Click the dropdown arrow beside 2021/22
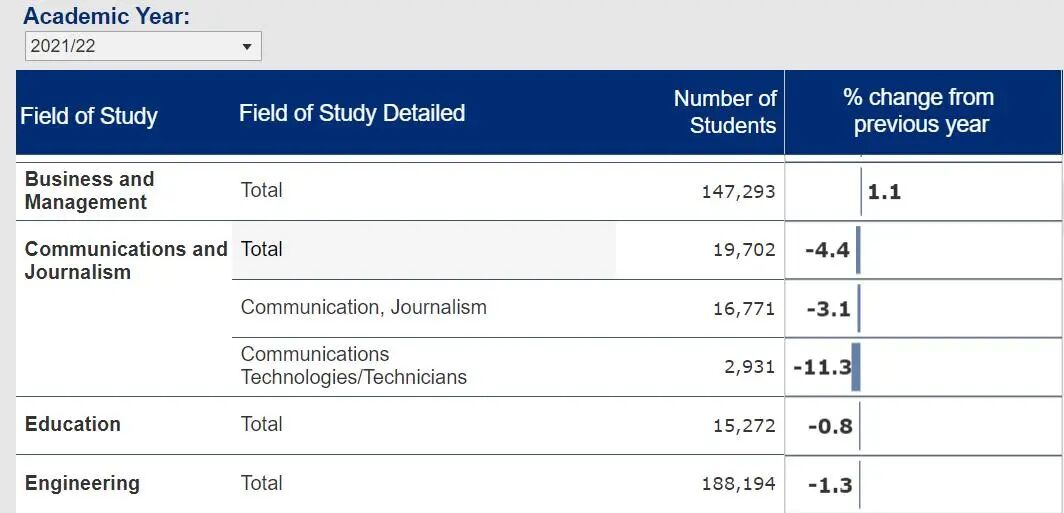 pyautogui.click(x=247, y=46)
